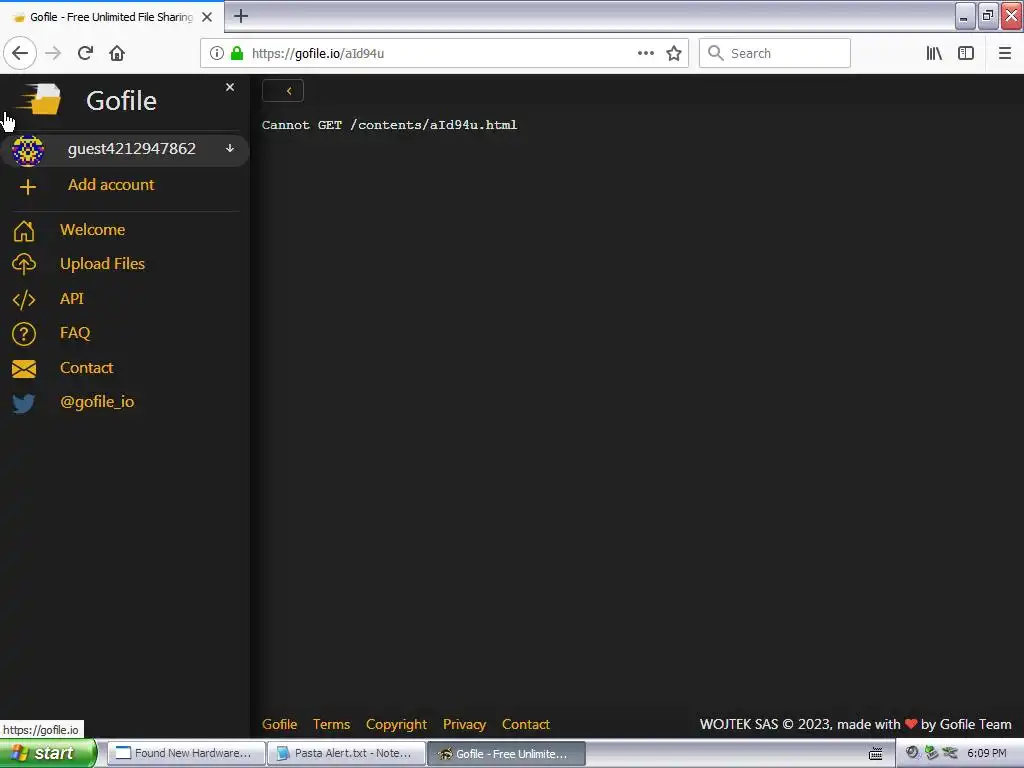The width and height of the screenshot is (1024, 768).
Task: Select Add account link
Action: pos(111,185)
